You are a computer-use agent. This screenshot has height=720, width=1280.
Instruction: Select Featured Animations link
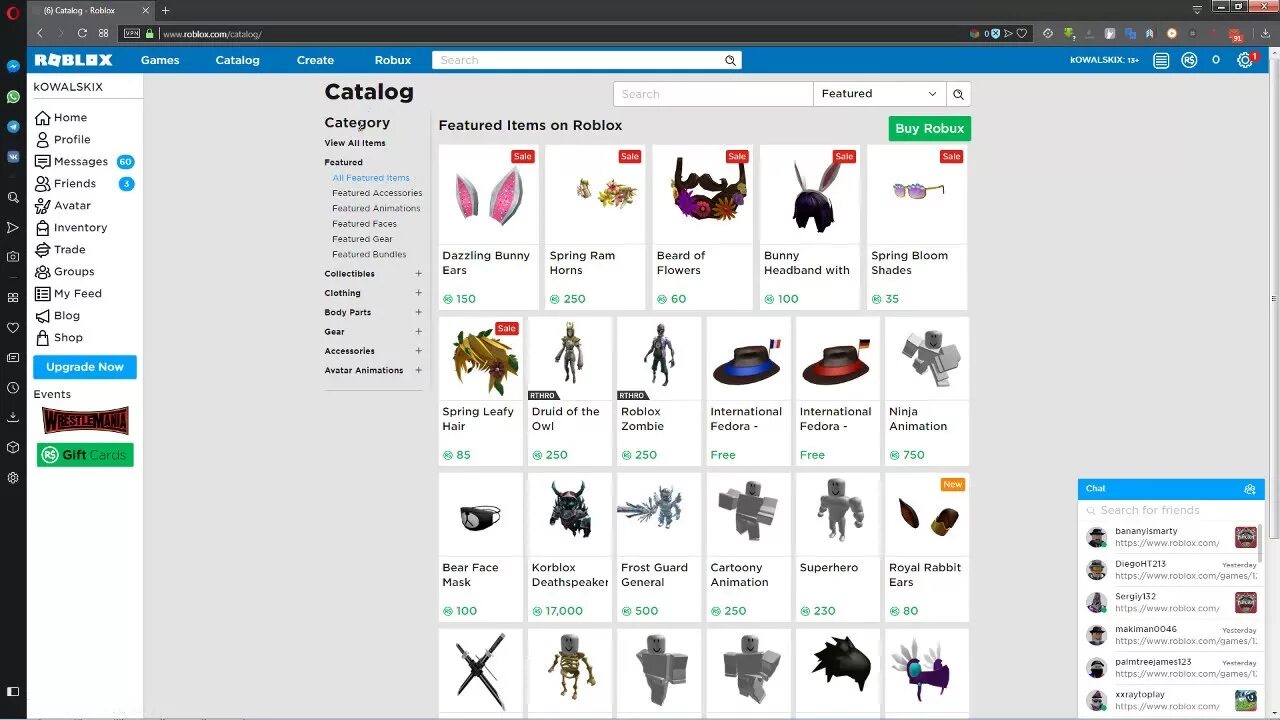pos(376,208)
